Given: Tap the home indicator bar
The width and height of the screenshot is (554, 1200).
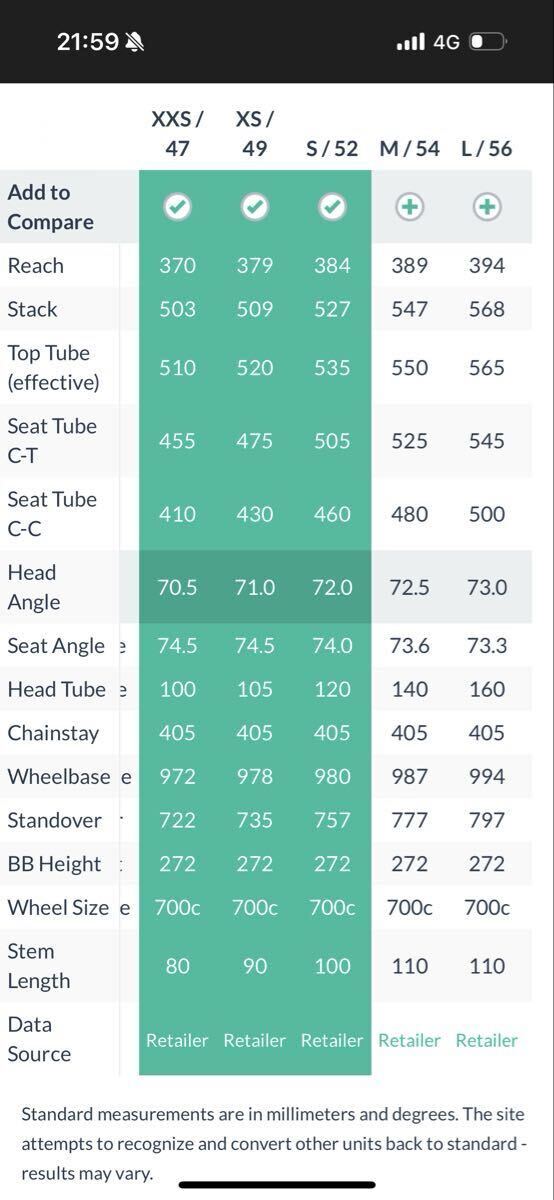Looking at the screenshot, I should click(x=277, y=1185).
